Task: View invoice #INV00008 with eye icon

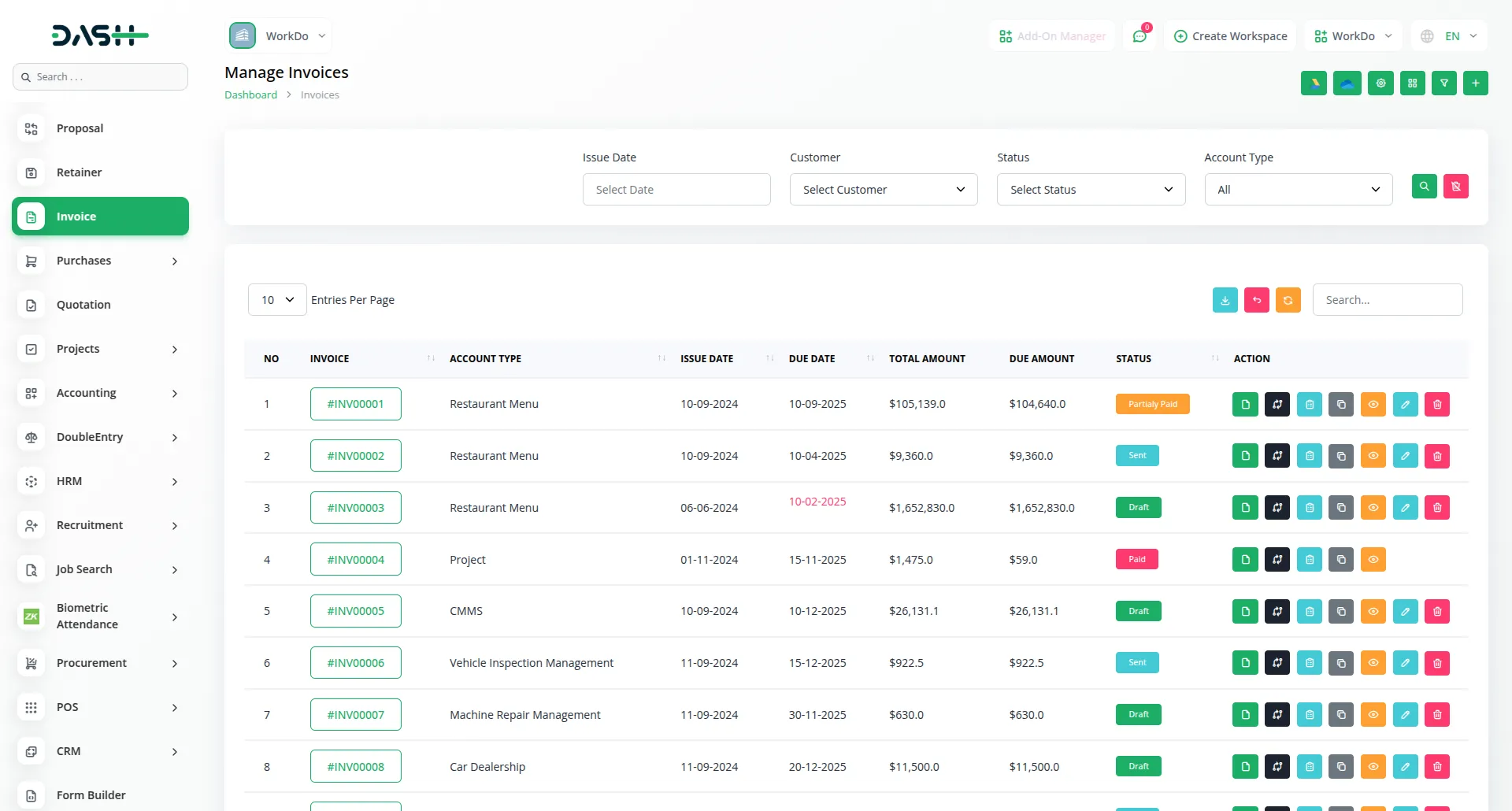Action: click(x=1373, y=767)
